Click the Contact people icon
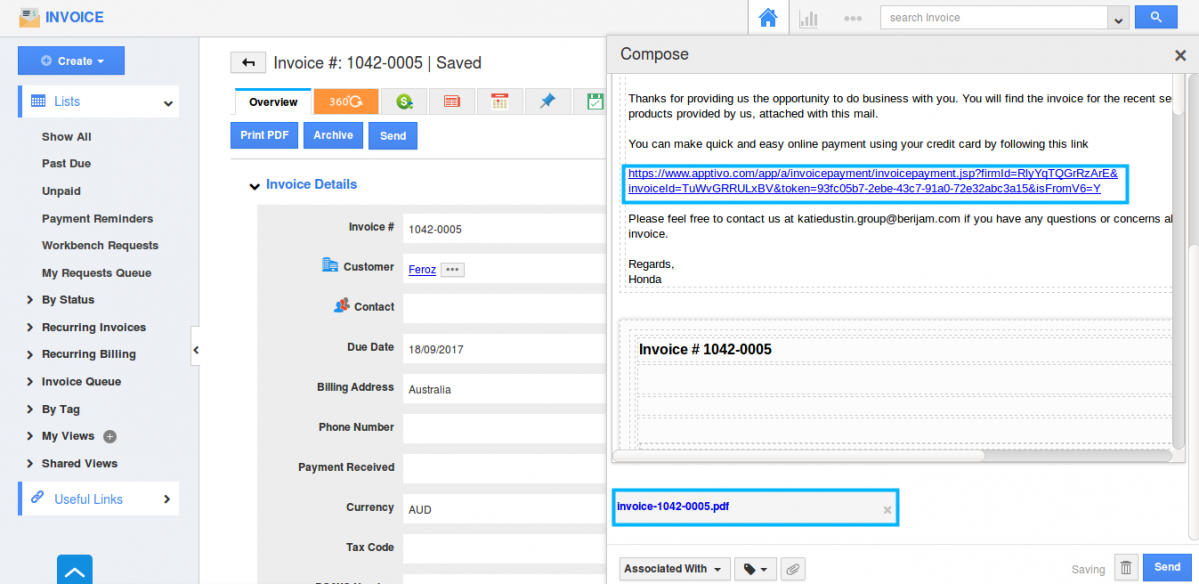This screenshot has width=1199, height=584. (342, 305)
